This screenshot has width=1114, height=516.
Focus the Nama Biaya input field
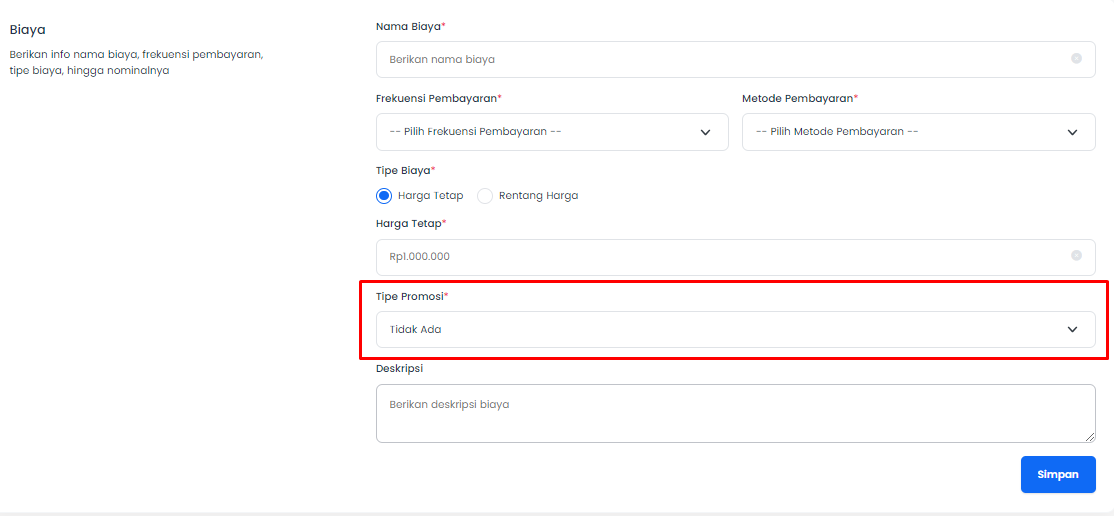point(735,59)
